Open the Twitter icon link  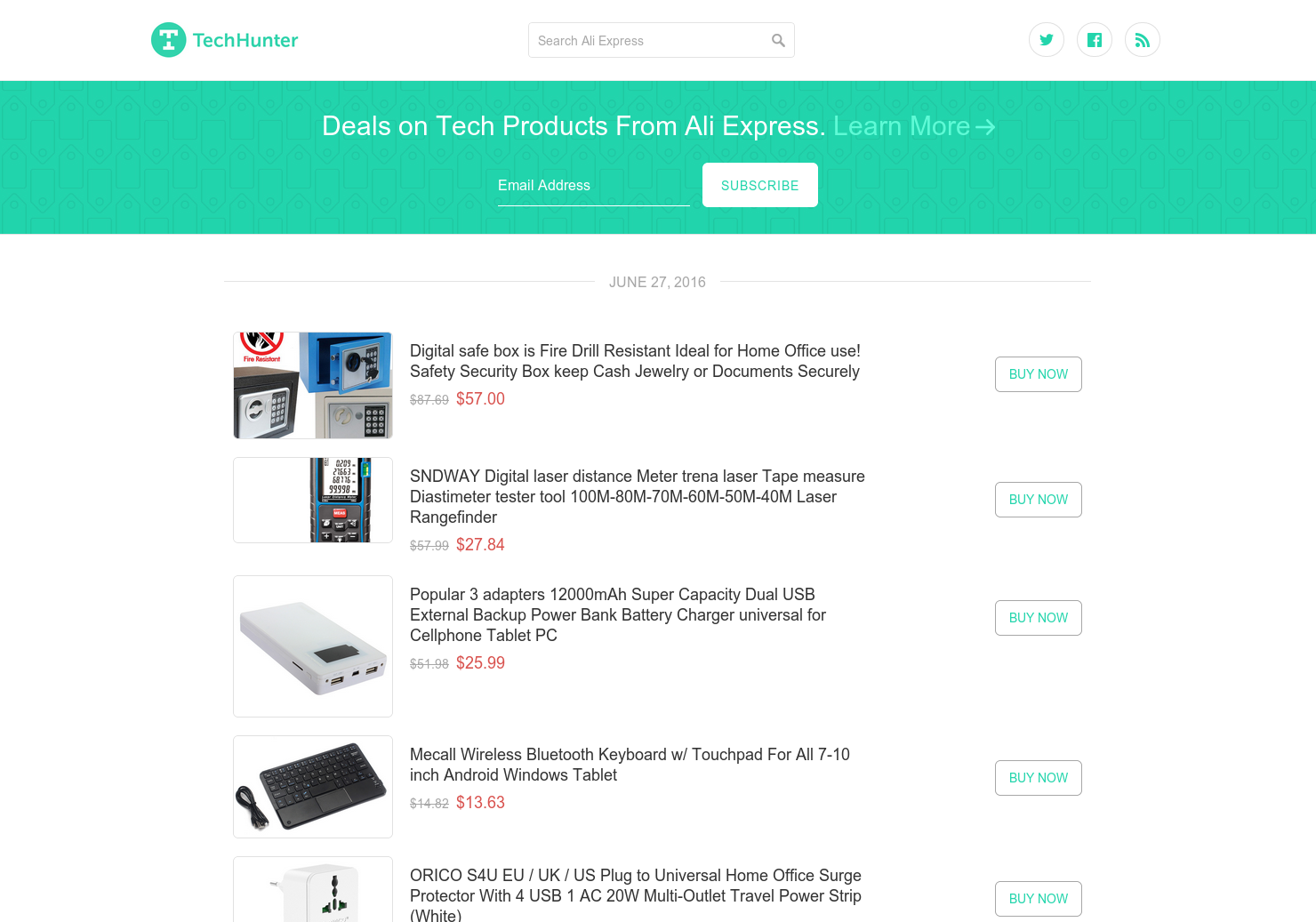1047,40
